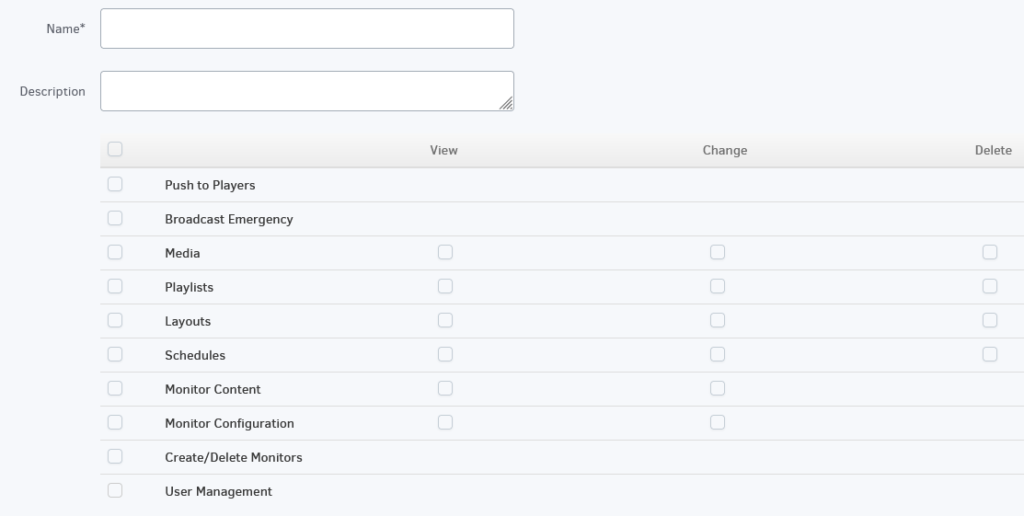The width and height of the screenshot is (1024, 516).
Task: Enable View permission for Monitor Configuration
Action: [x=445, y=423]
